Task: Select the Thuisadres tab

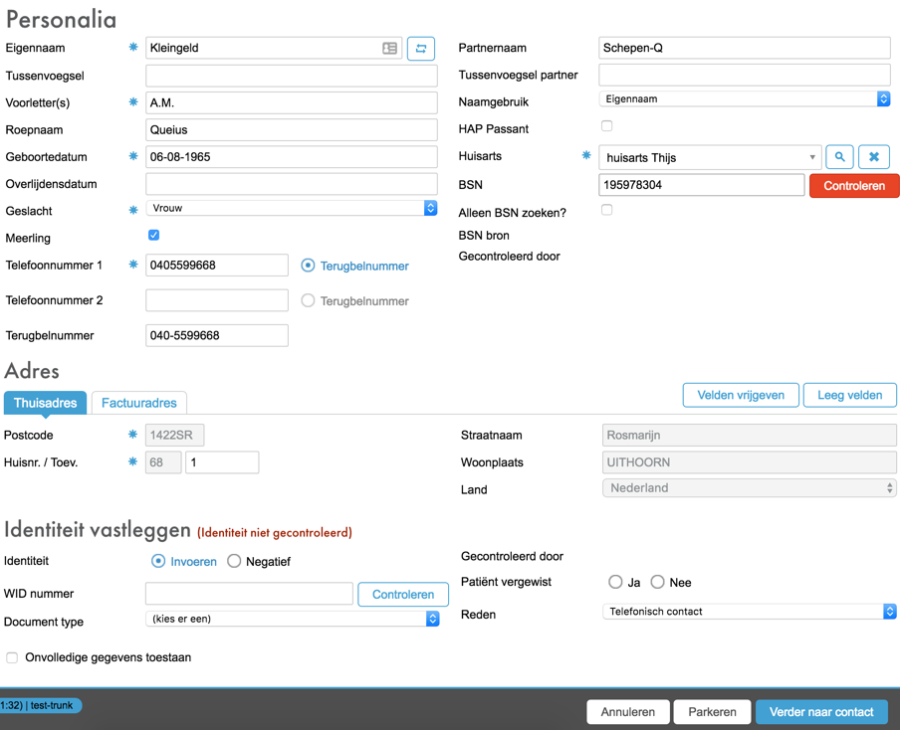Action: (45, 403)
